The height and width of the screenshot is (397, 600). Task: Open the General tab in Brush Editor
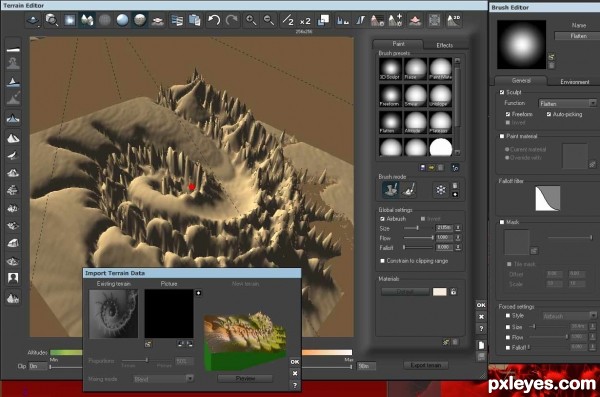click(x=521, y=80)
